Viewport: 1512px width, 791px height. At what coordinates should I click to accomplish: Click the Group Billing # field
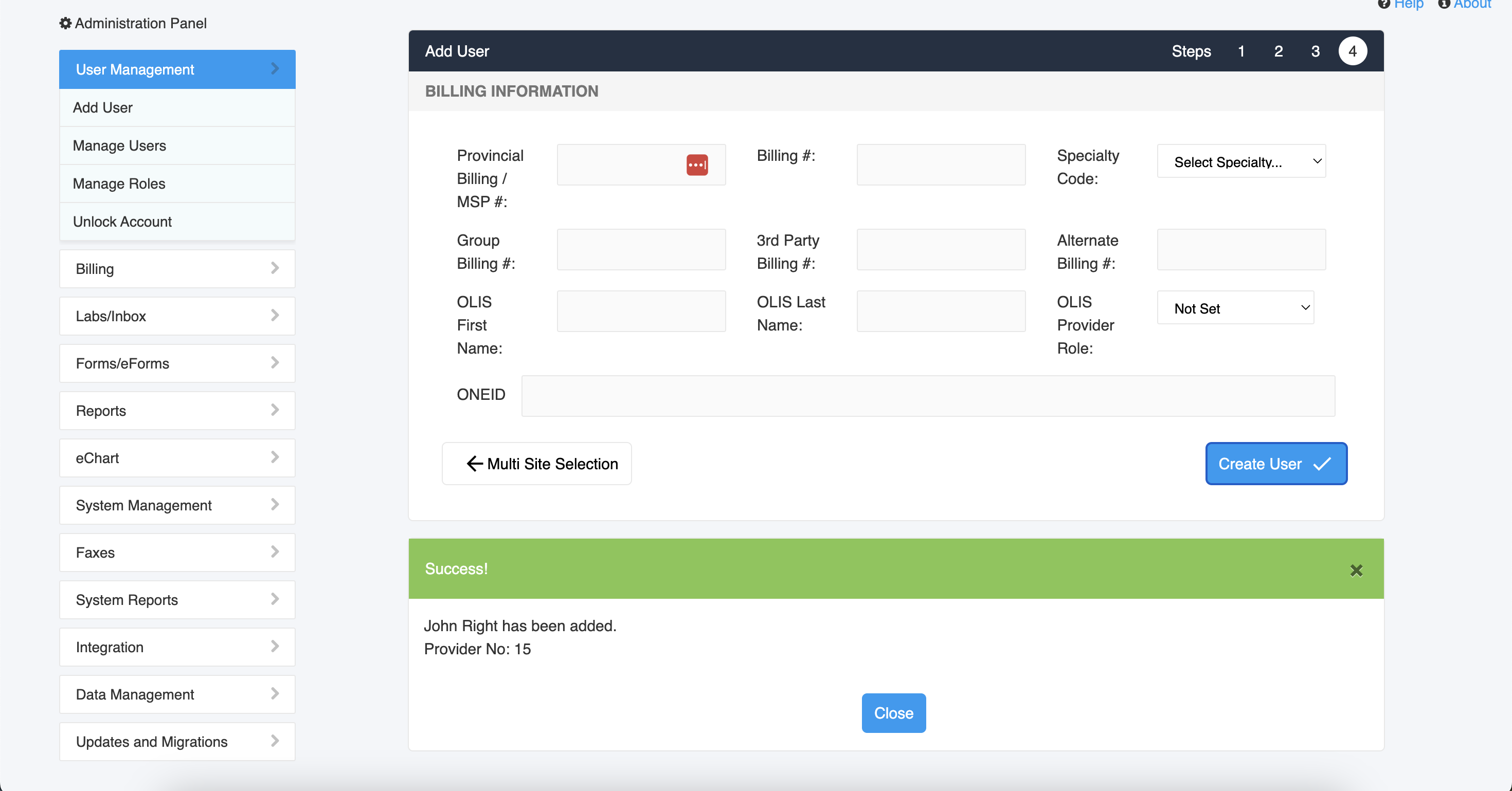[641, 249]
